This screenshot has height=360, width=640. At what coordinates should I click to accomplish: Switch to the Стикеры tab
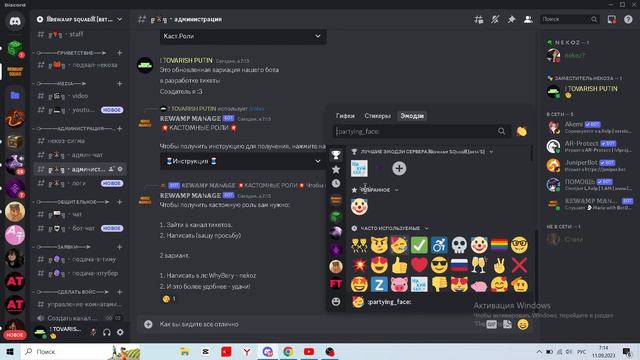click(x=377, y=116)
